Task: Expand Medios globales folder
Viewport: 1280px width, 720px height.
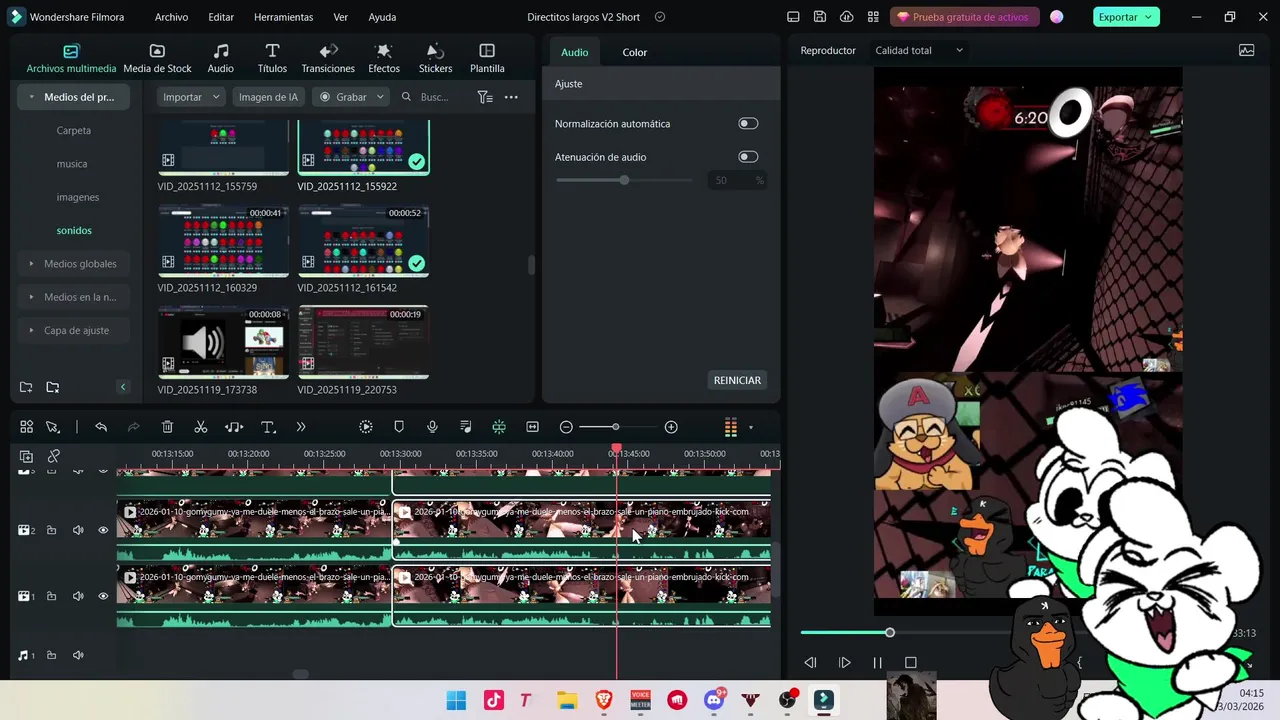Action: 33,264
